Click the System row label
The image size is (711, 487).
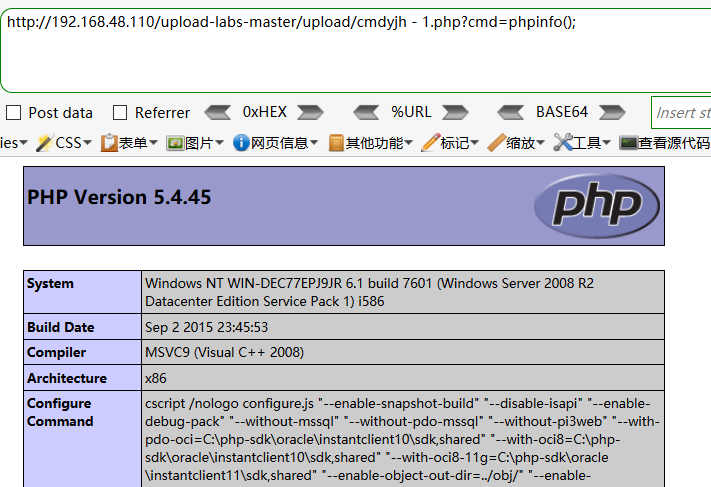(50, 283)
